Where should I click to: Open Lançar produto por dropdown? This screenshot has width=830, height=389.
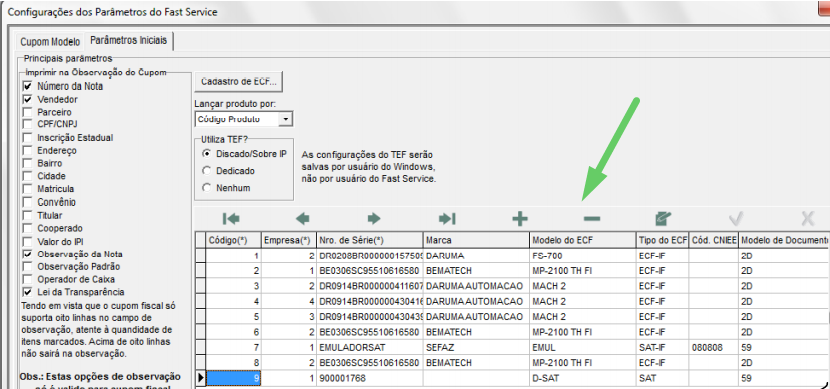pyautogui.click(x=286, y=119)
